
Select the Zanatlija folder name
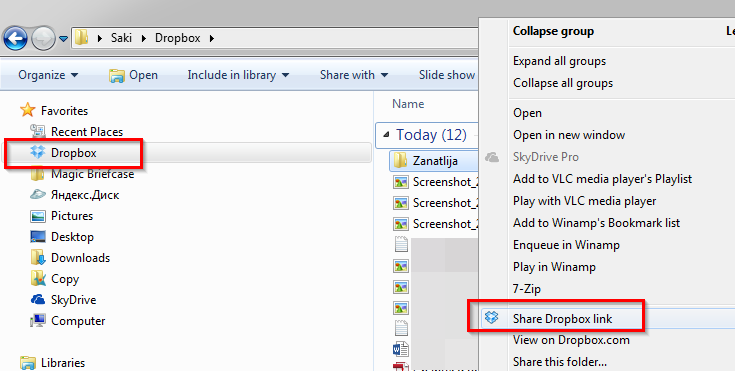(x=435, y=161)
